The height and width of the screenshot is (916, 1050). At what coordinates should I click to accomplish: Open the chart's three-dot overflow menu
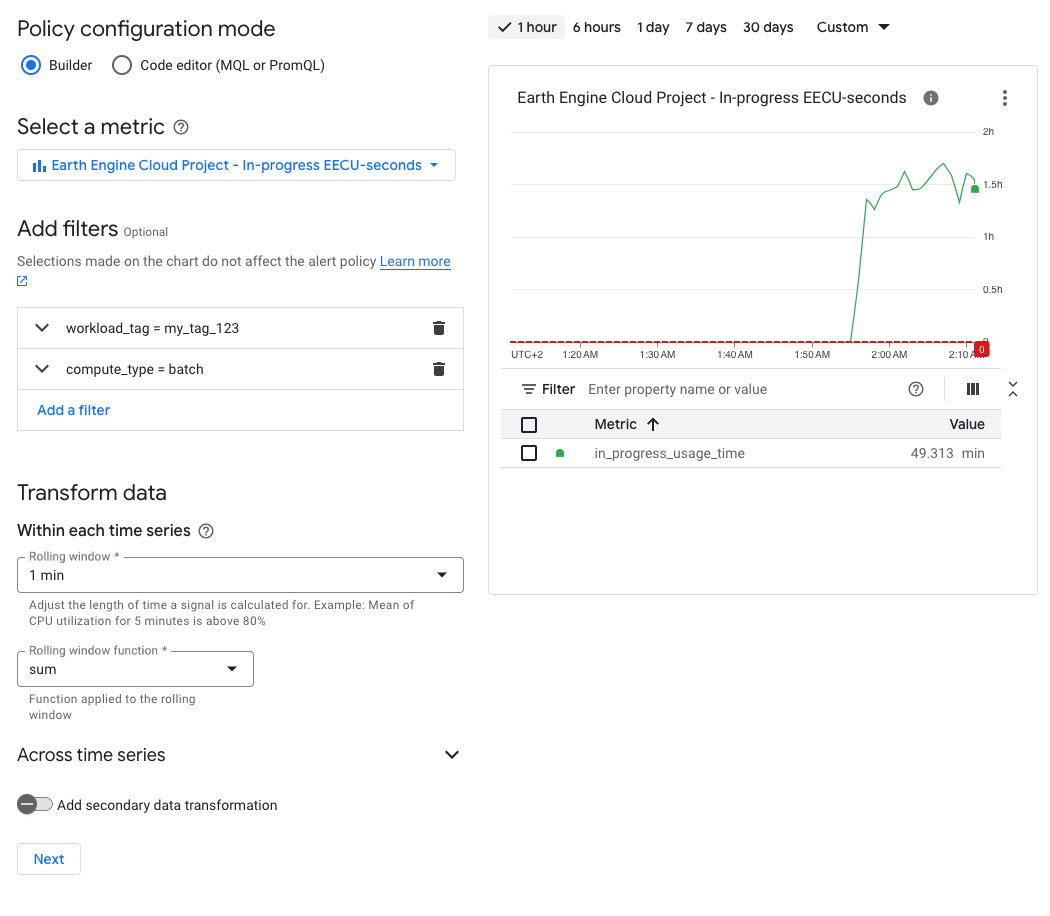coord(1004,97)
